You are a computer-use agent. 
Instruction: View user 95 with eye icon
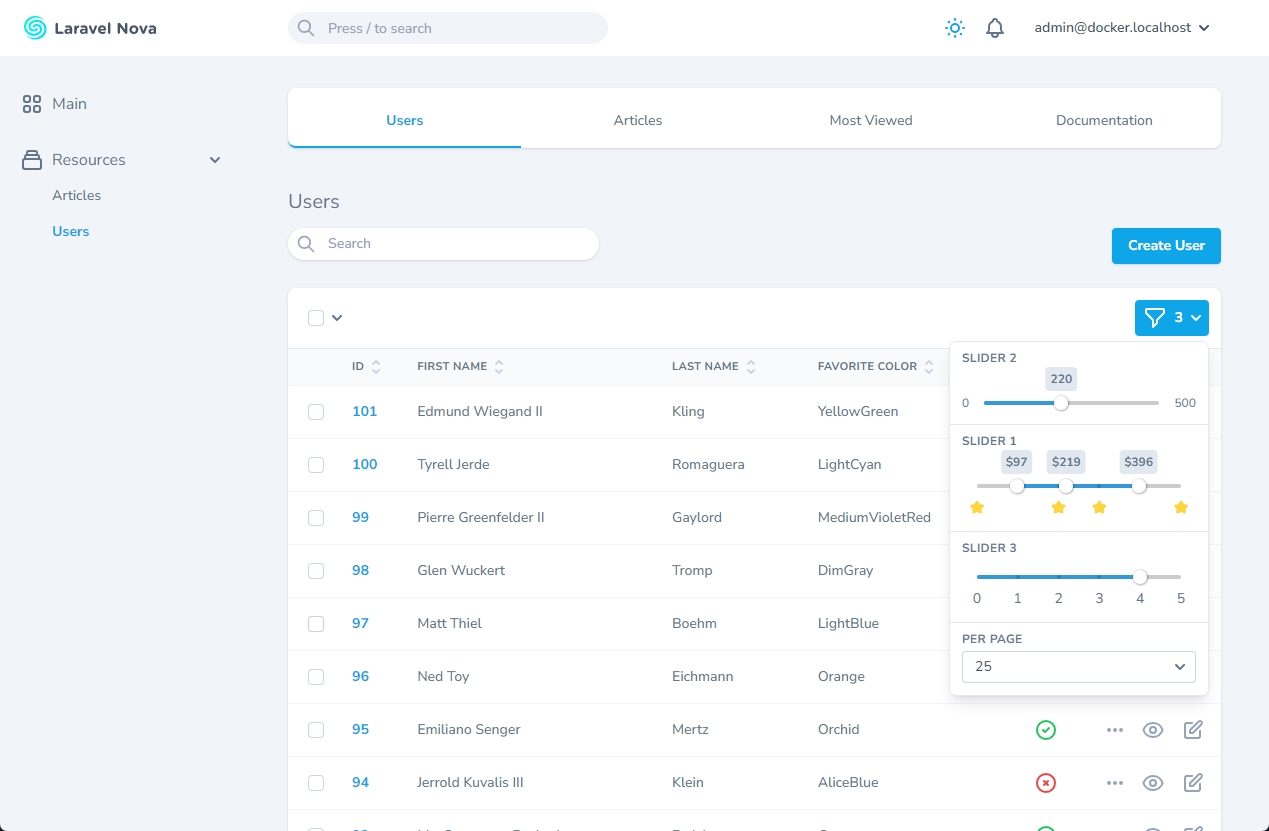pos(1153,730)
